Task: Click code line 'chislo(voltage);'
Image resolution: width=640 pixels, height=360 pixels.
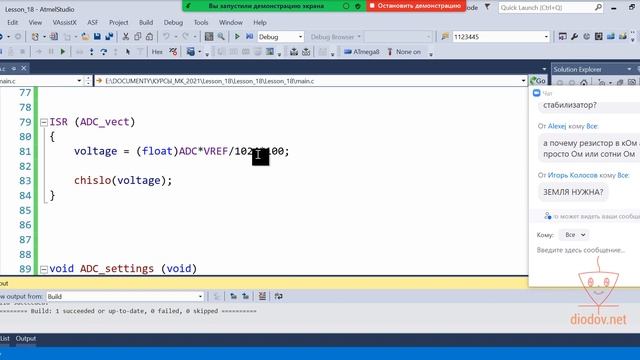Action: click(x=123, y=180)
